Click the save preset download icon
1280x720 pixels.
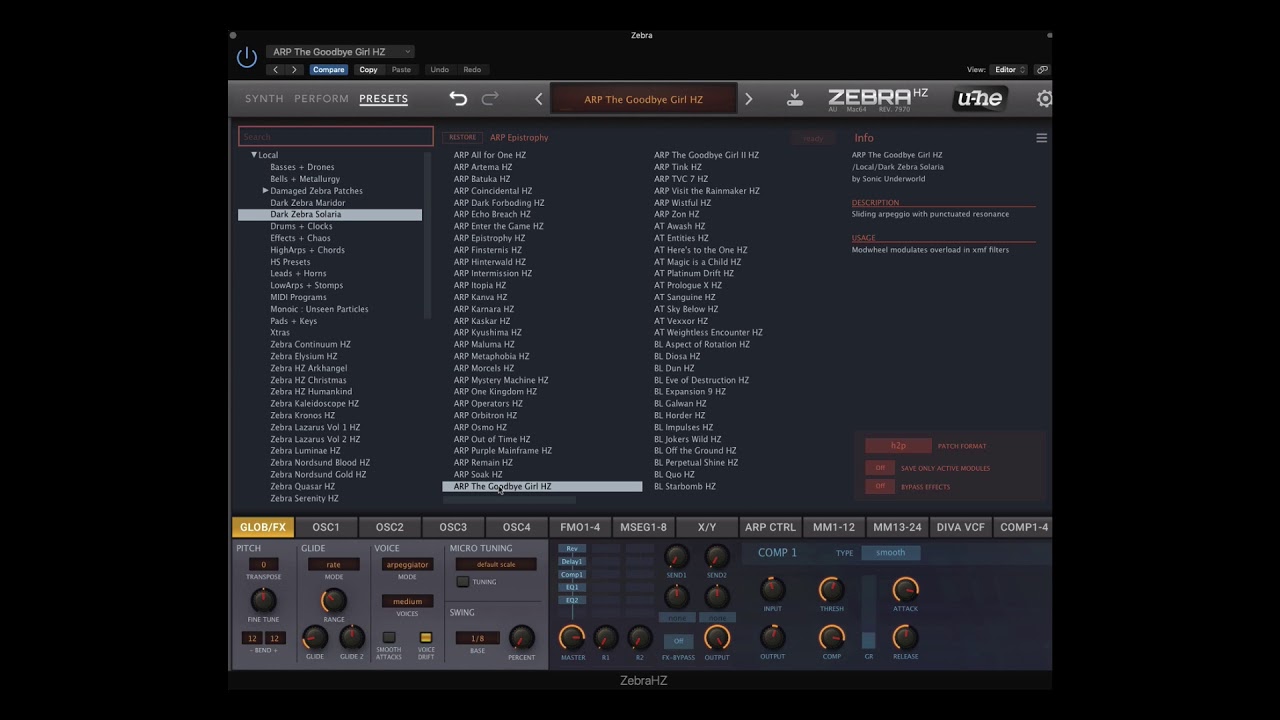pyautogui.click(x=795, y=98)
